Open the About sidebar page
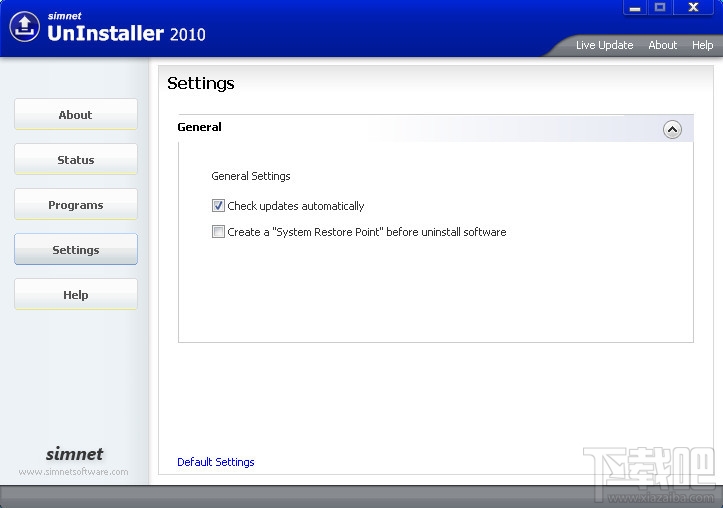 tap(76, 114)
